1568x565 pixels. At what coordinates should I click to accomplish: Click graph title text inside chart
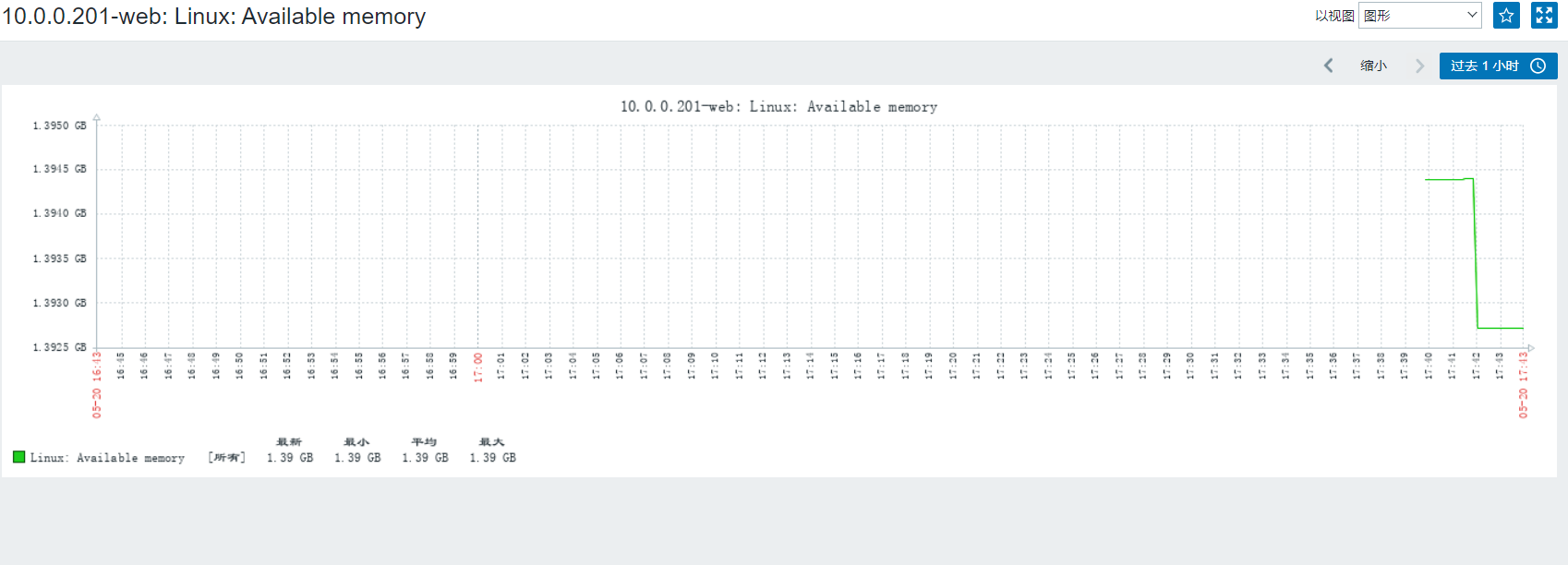pos(778,107)
